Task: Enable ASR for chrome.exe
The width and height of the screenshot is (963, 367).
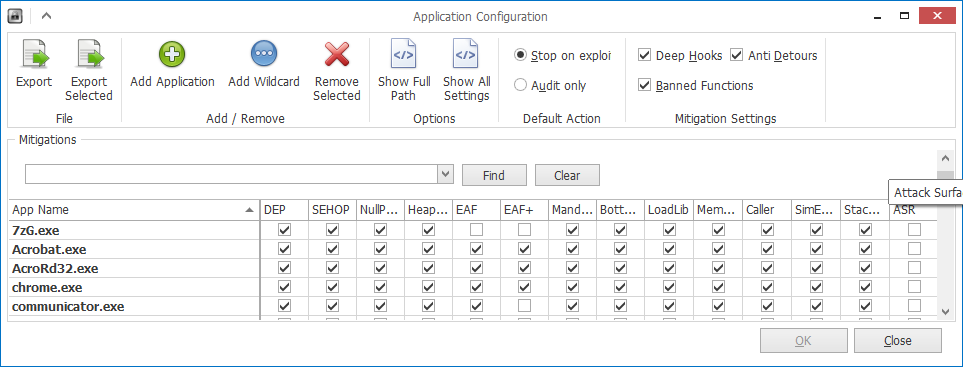Action: [914, 287]
